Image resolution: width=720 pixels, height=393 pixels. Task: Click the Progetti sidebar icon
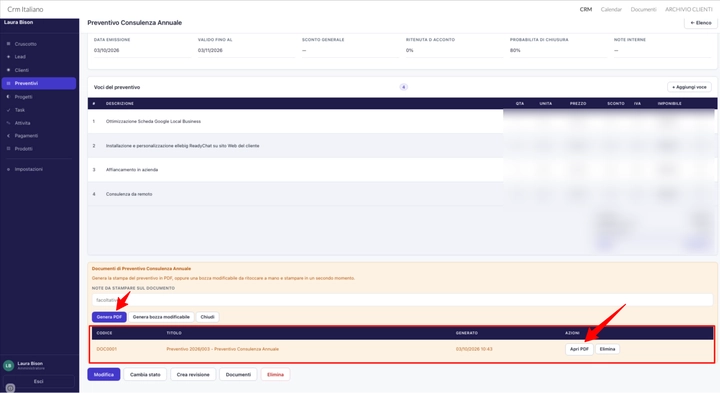[8, 97]
